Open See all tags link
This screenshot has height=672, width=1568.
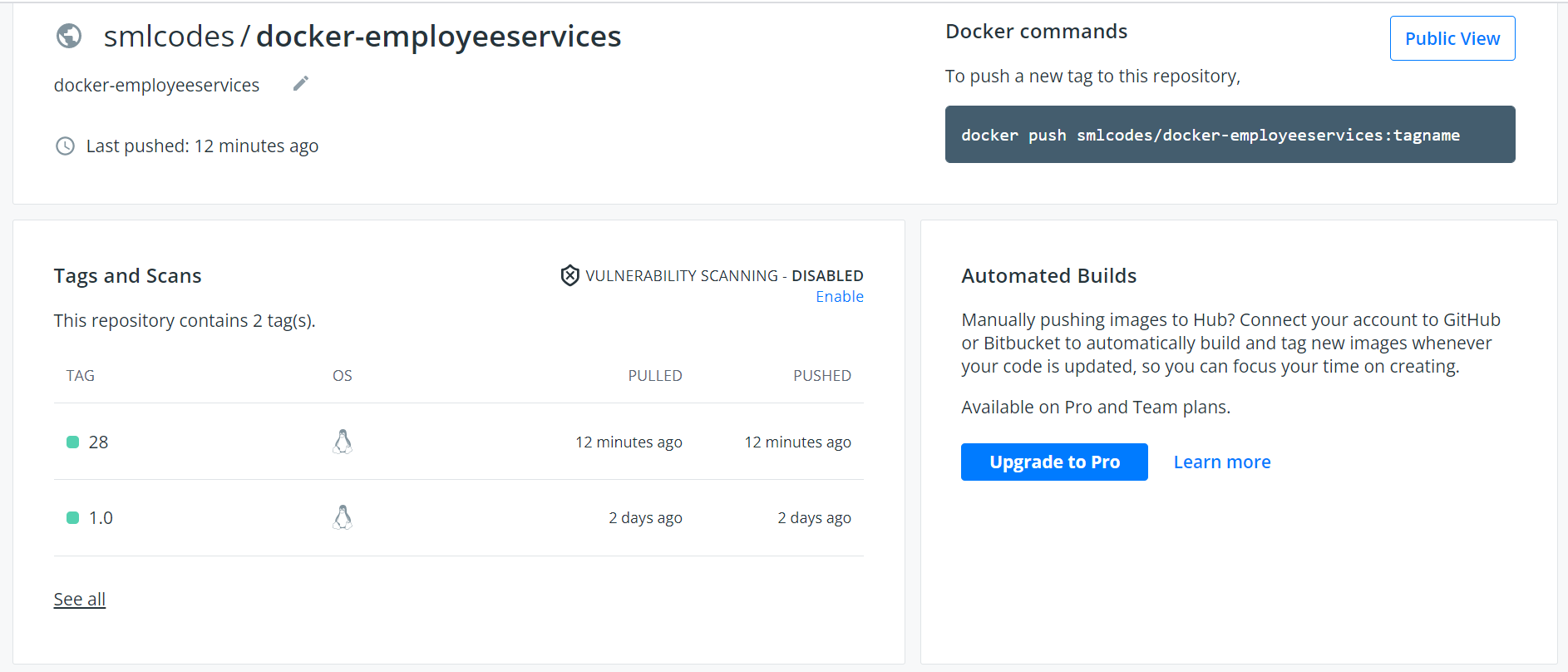click(80, 600)
